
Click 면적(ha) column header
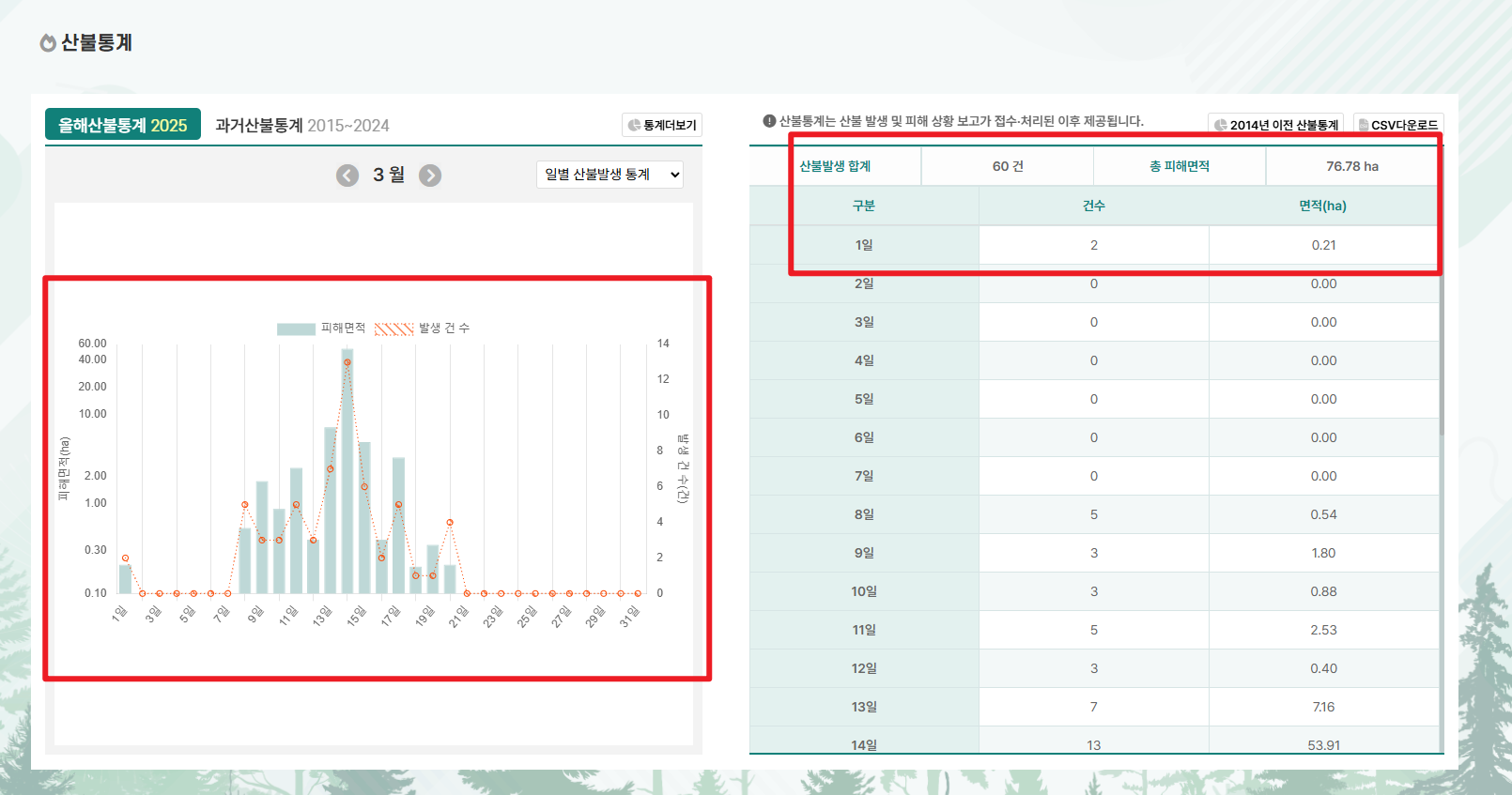click(x=1323, y=206)
